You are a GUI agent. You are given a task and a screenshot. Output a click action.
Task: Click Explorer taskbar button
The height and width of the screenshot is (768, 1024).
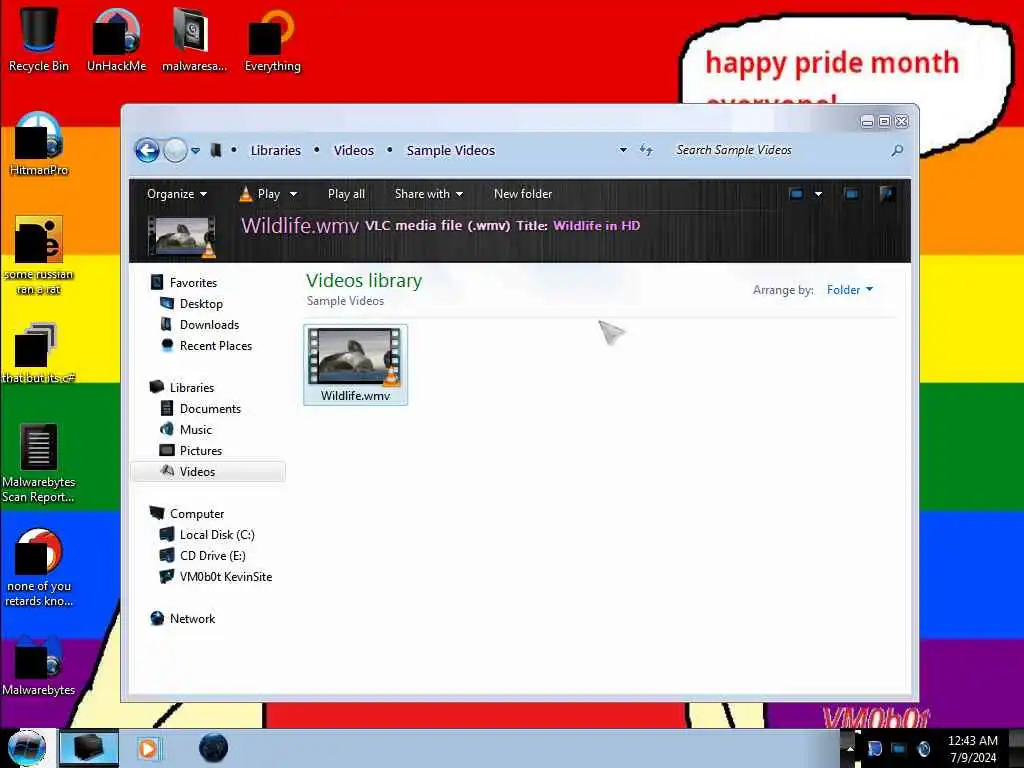pyautogui.click(x=89, y=748)
